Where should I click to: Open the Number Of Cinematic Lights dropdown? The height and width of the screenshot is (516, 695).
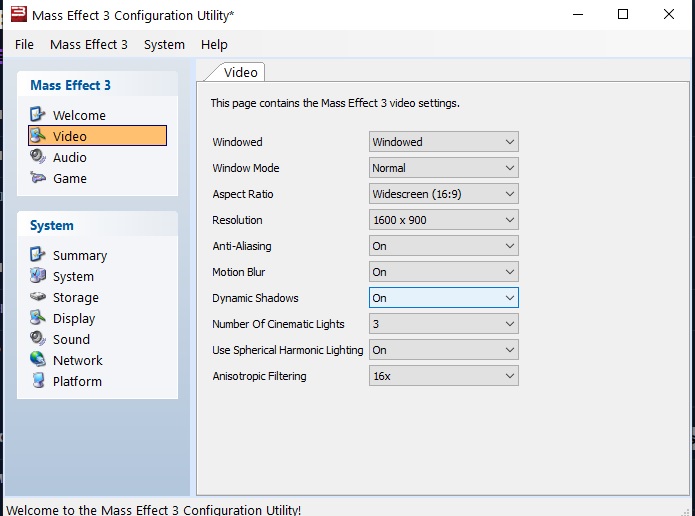(x=444, y=324)
